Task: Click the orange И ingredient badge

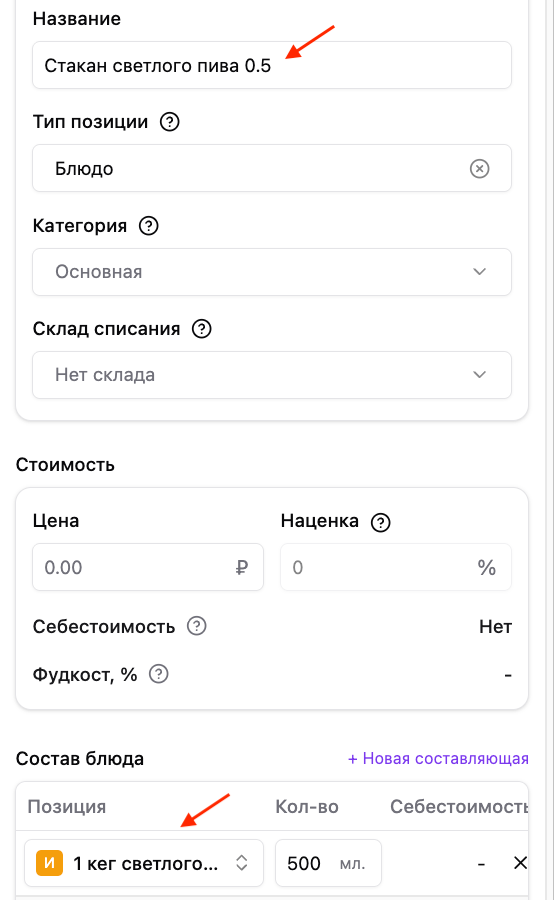Action: 49,863
